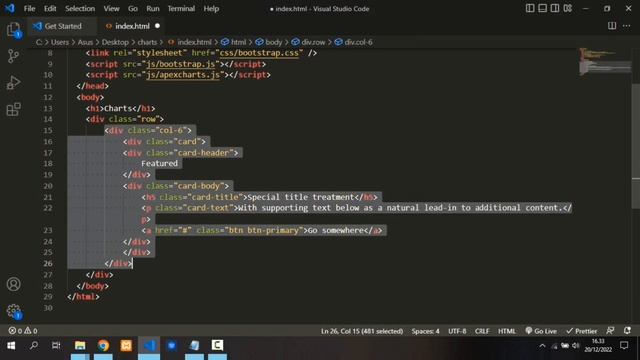Change indentation via Spaces: 4
This screenshot has height=360, width=640.
[425, 331]
